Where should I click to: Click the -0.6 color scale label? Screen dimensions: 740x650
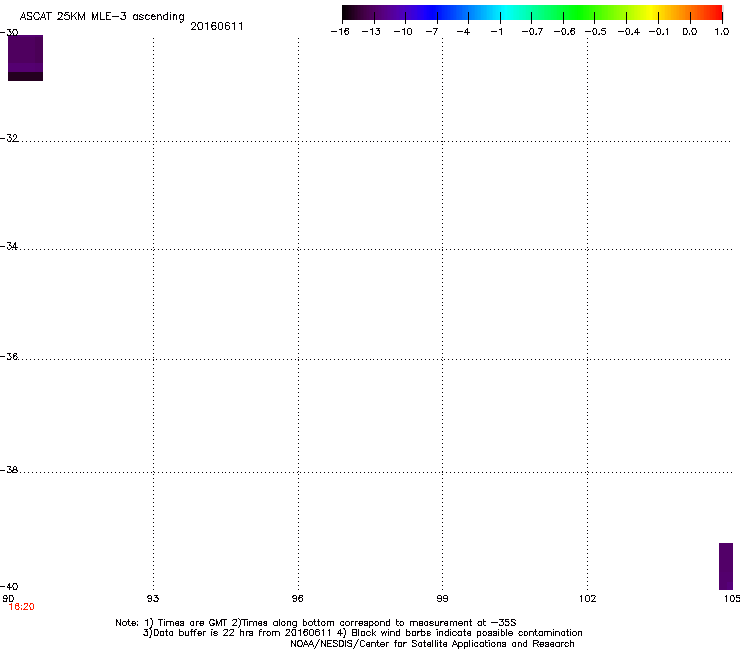[x=564, y=32]
